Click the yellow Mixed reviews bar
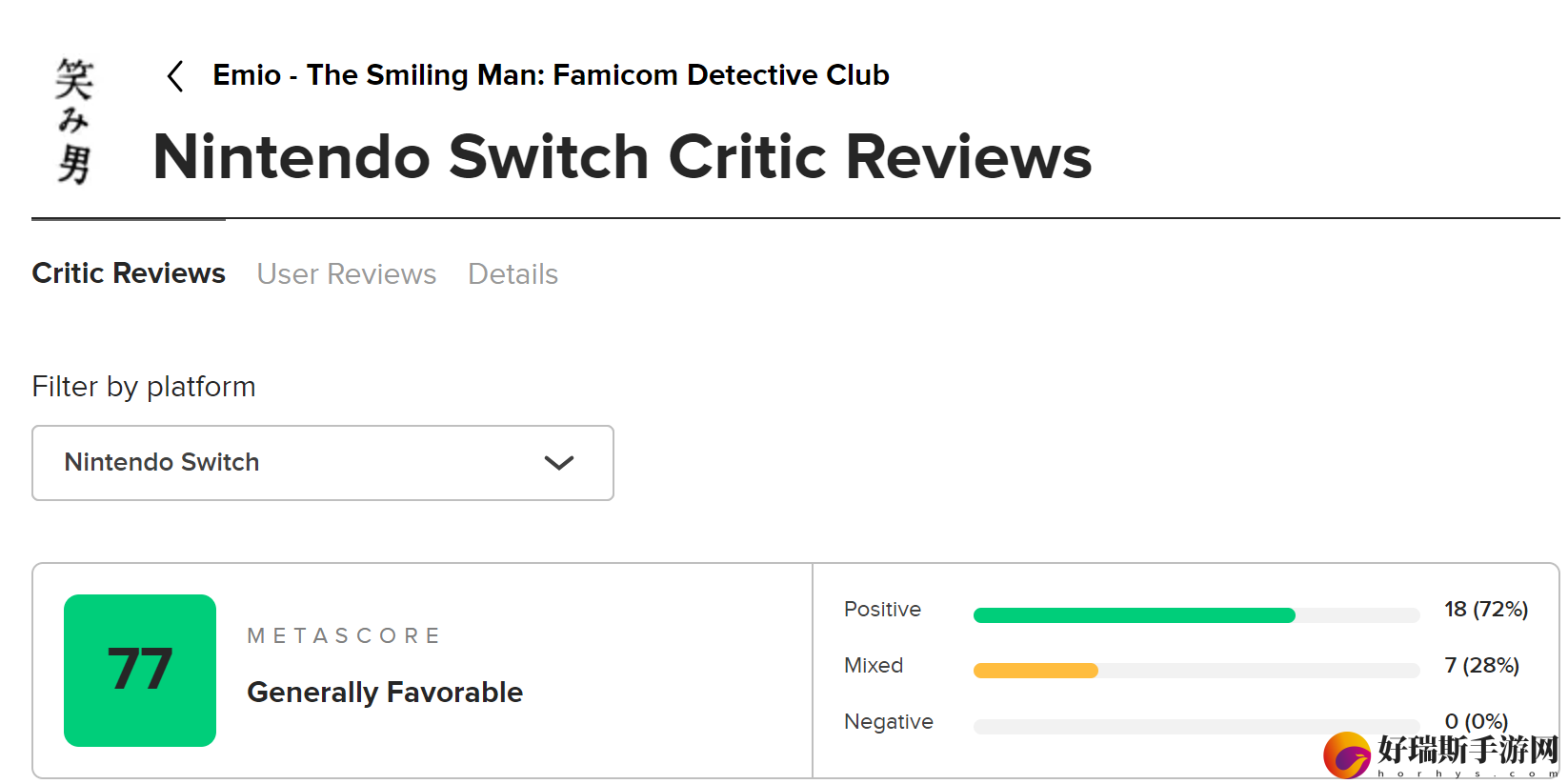The image size is (1568, 784). 1035,671
